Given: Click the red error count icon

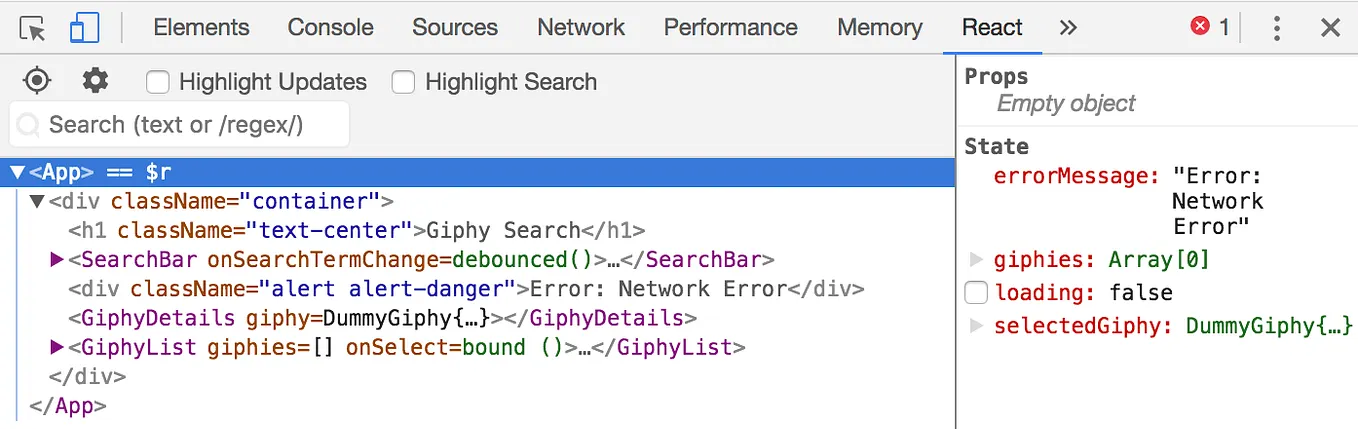Looking at the screenshot, I should pos(1200,28).
